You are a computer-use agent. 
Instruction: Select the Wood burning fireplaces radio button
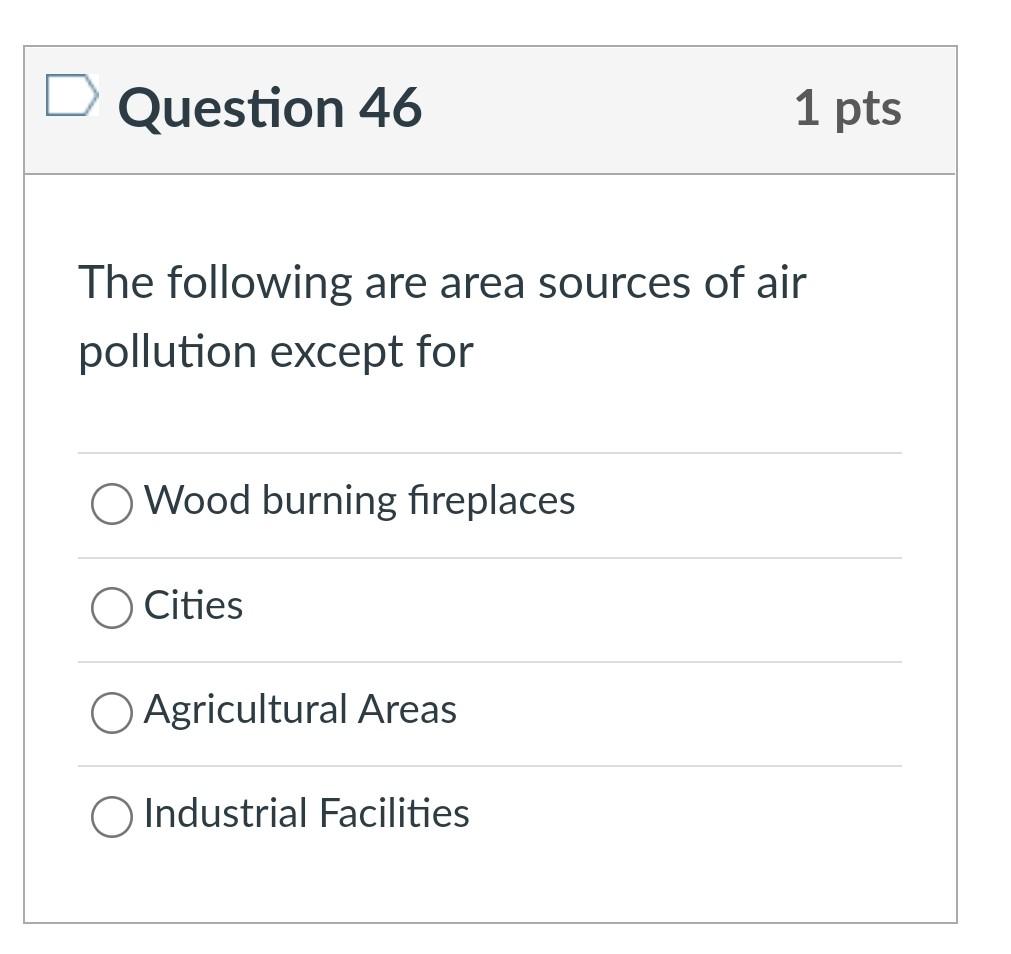tap(112, 503)
